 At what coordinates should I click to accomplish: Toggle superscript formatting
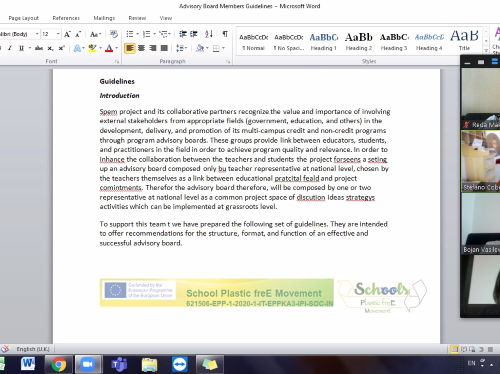pyautogui.click(x=61, y=48)
